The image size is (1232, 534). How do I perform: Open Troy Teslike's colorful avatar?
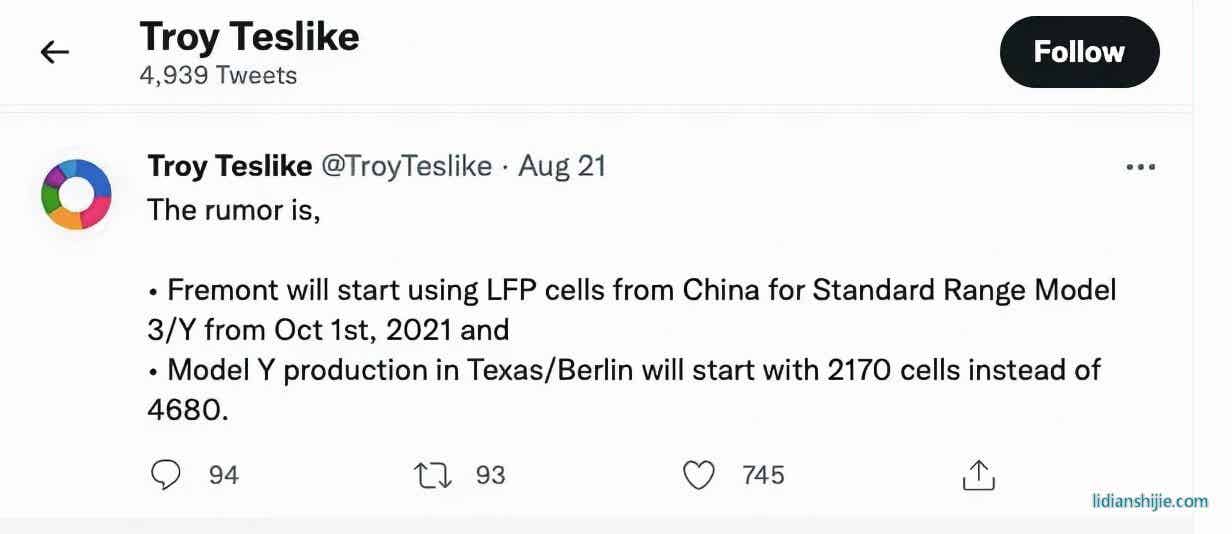click(76, 194)
